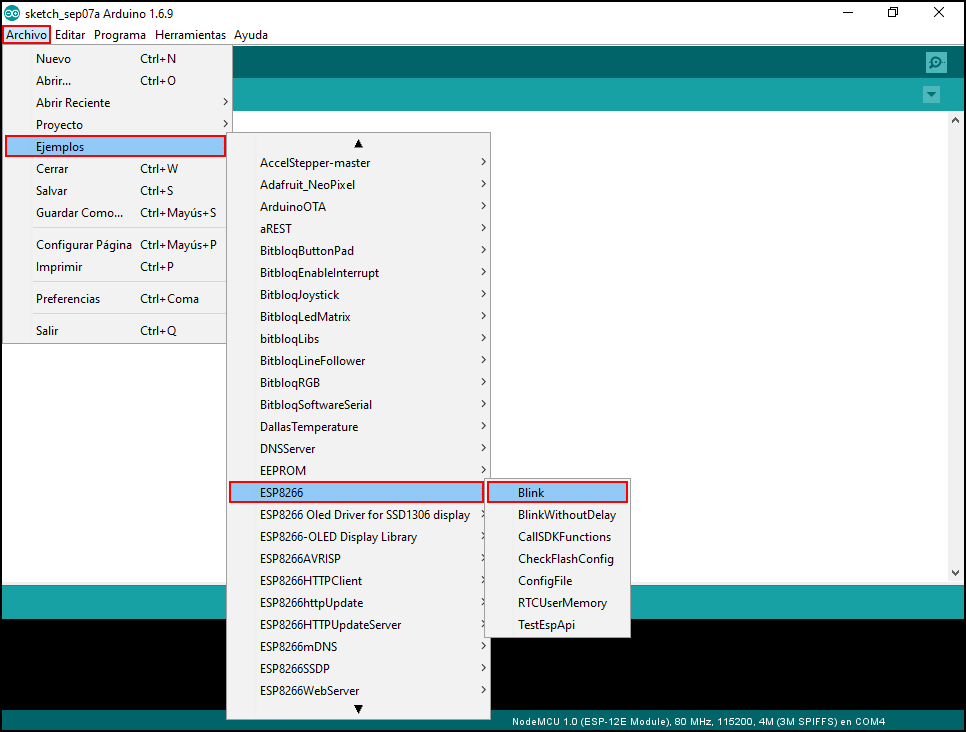Choose Nuevo from the Archivo menu

click(x=116, y=59)
